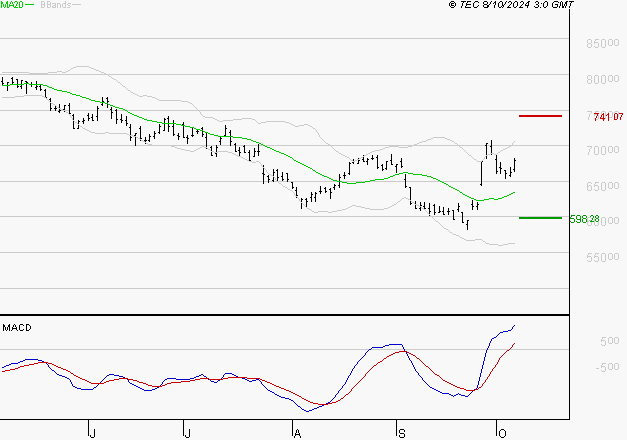This screenshot has height=440, width=627.
Task: Click the MACD panel label
Action: (17, 328)
